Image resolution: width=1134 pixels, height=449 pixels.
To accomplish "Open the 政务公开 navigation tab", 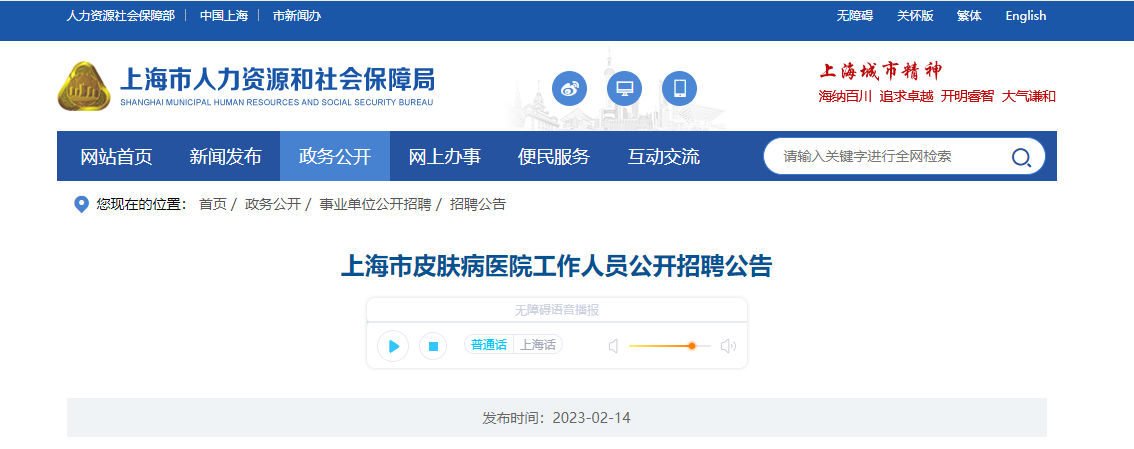I will (335, 156).
